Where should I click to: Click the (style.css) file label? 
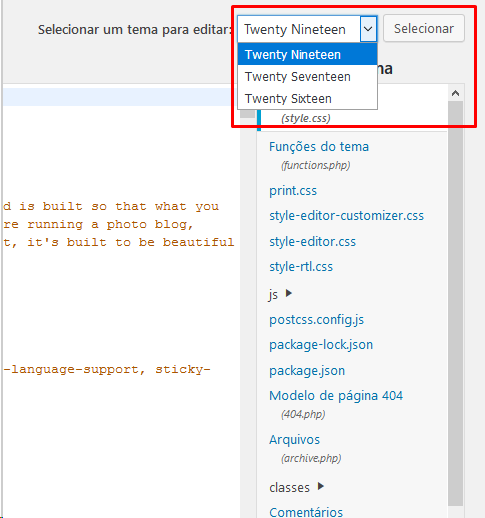click(x=306, y=118)
